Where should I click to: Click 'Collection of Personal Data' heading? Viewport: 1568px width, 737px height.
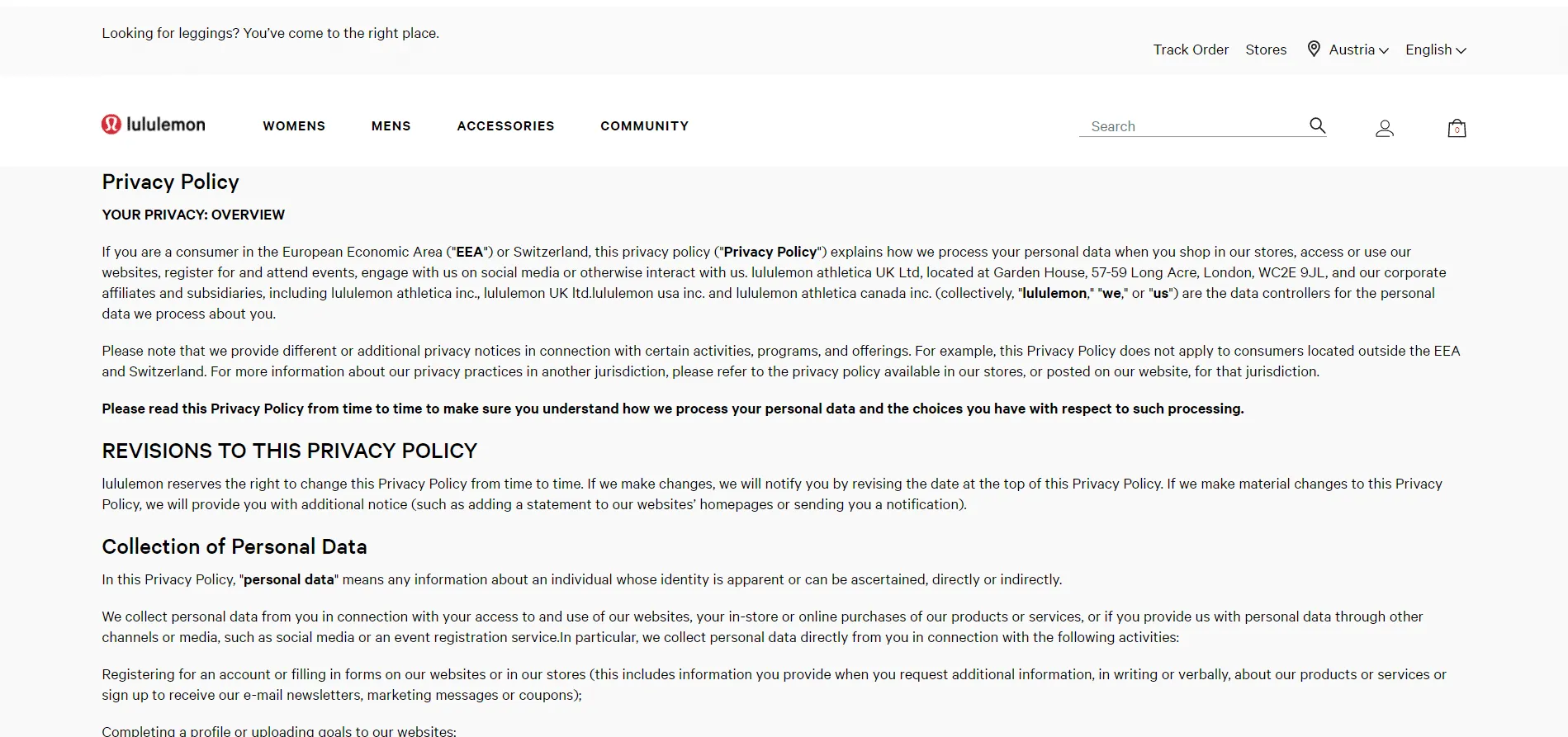pyautogui.click(x=234, y=546)
